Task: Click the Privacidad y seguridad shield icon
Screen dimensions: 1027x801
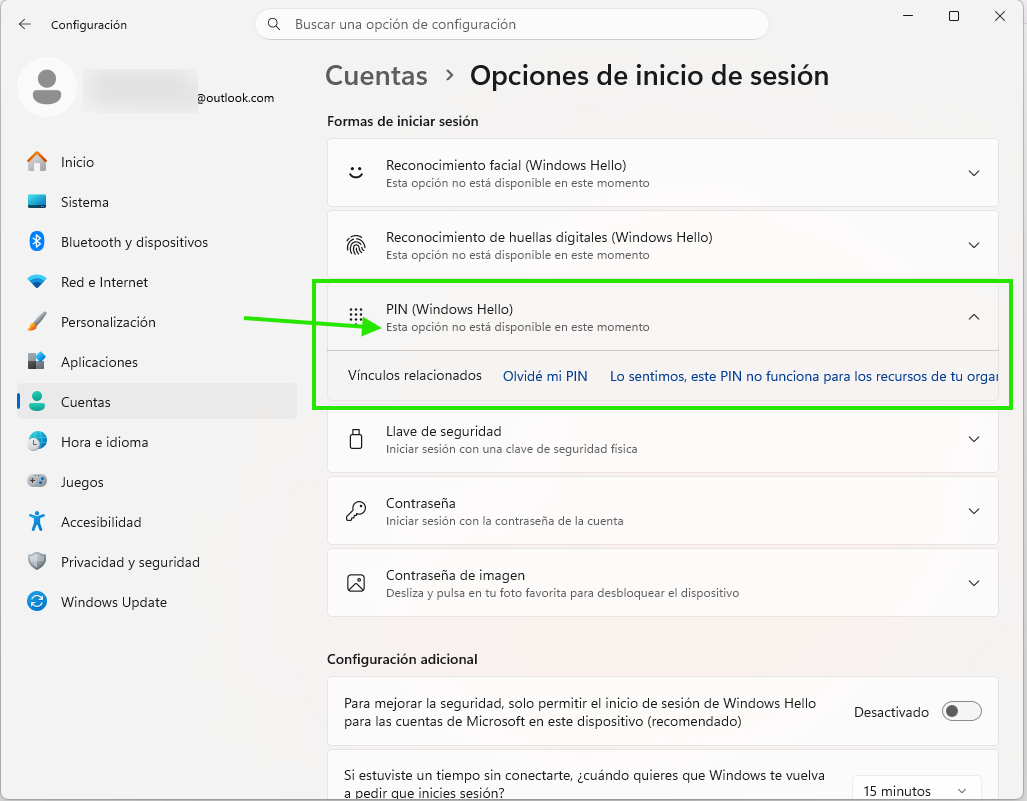Action: pos(37,561)
